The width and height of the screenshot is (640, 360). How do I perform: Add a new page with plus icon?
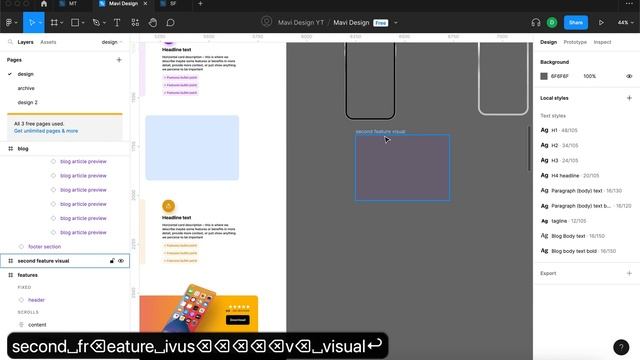click(119, 60)
